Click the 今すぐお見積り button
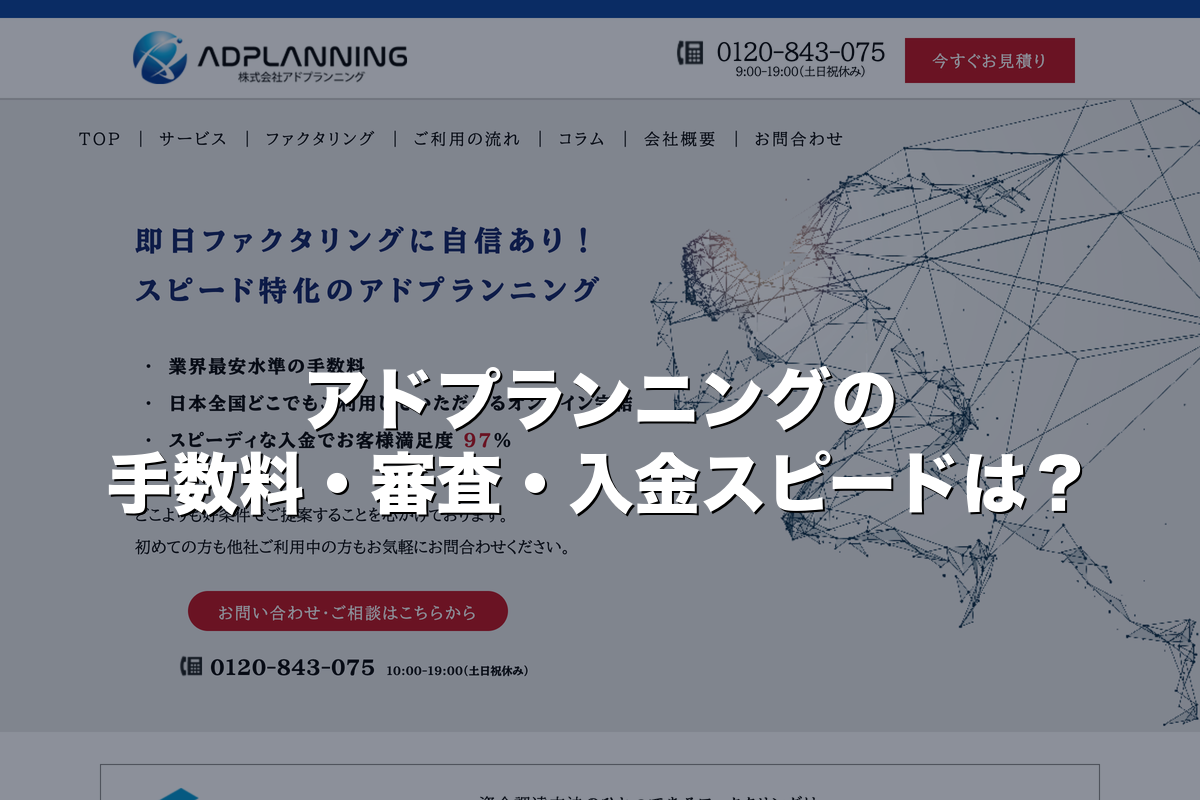The height and width of the screenshot is (800, 1200). [990, 60]
